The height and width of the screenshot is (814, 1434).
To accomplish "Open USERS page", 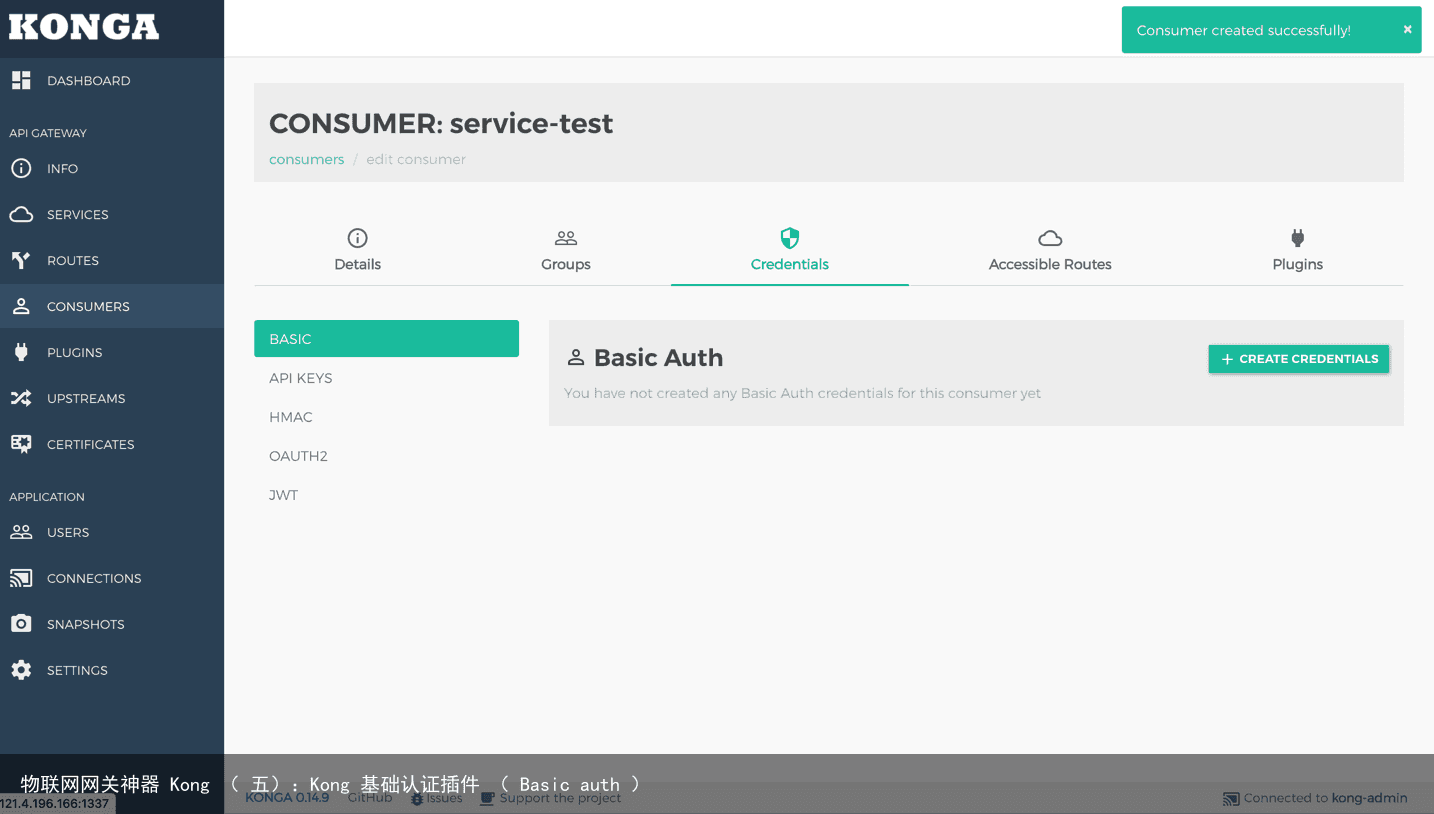I will pos(112,532).
